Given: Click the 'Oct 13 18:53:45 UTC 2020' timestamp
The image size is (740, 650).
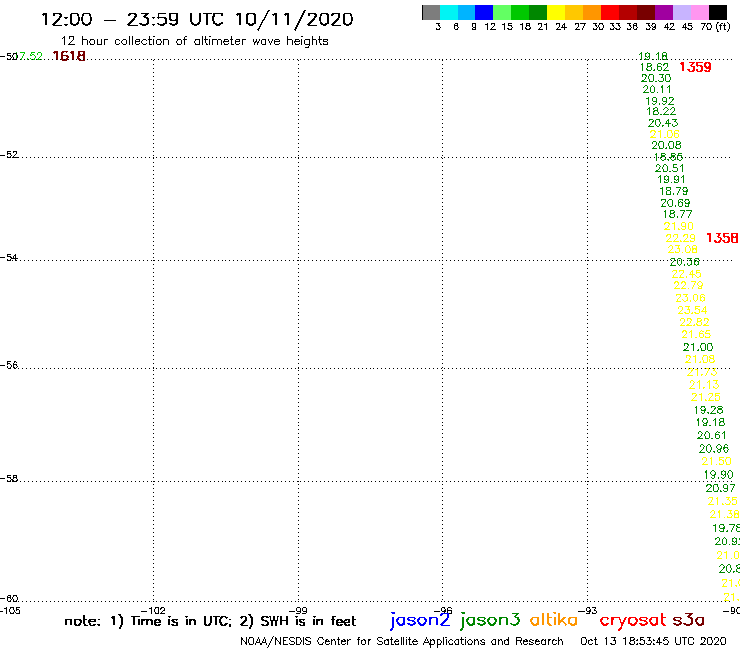Looking at the screenshot, I should (653, 641).
